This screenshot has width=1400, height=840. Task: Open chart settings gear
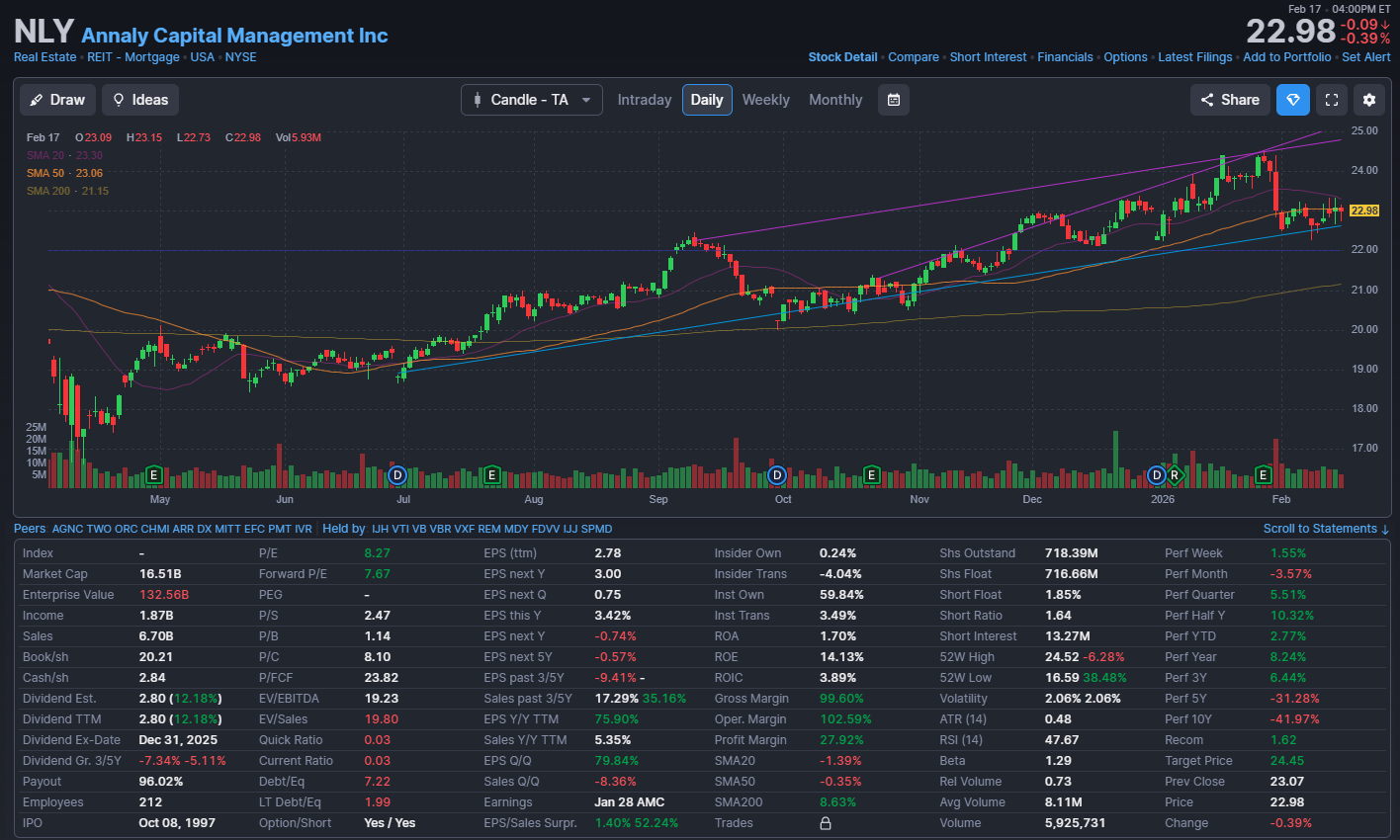1369,100
